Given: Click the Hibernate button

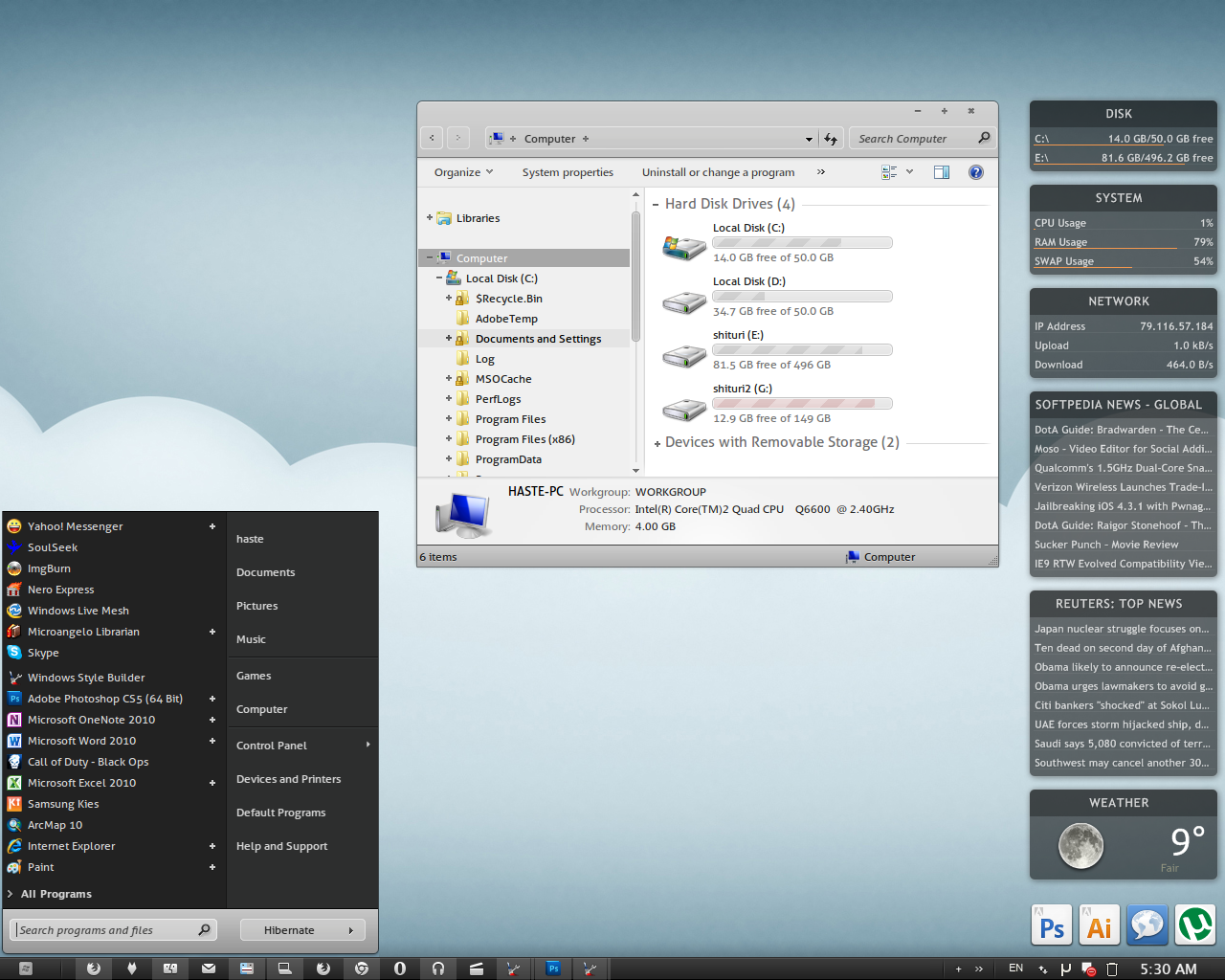Looking at the screenshot, I should 289,930.
